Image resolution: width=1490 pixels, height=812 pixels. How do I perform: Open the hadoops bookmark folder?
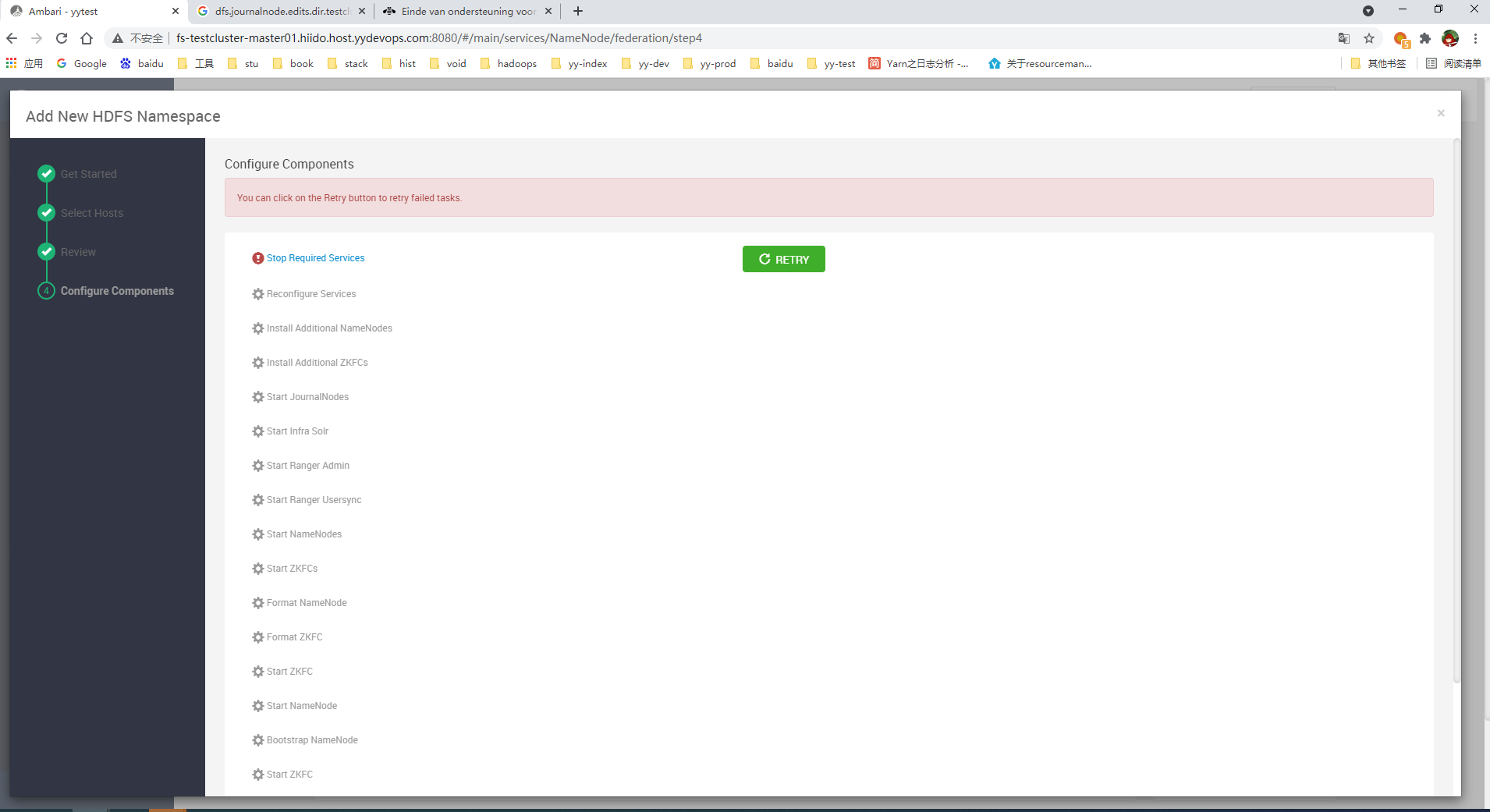(509, 64)
